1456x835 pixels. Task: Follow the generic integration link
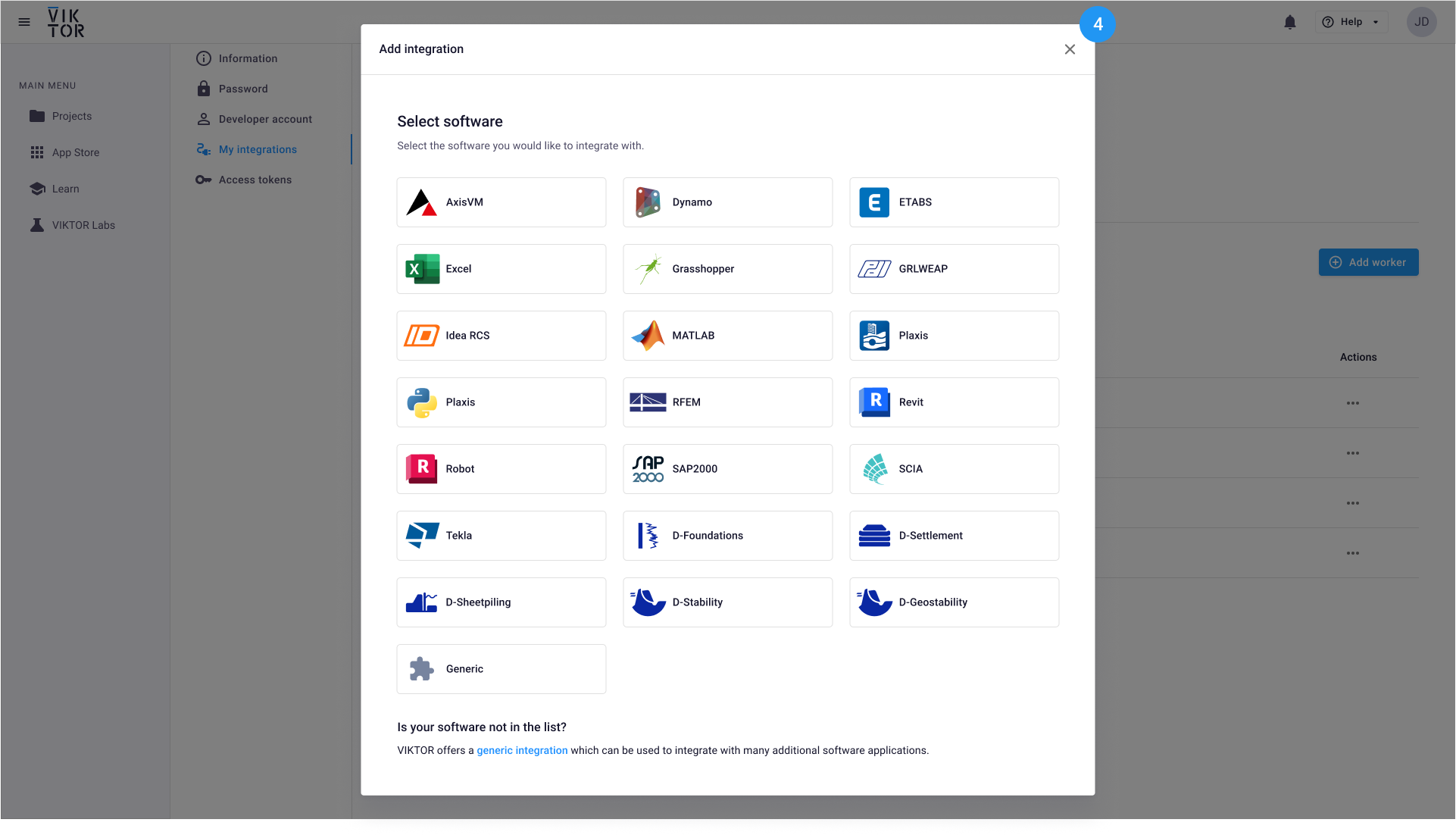(x=522, y=750)
